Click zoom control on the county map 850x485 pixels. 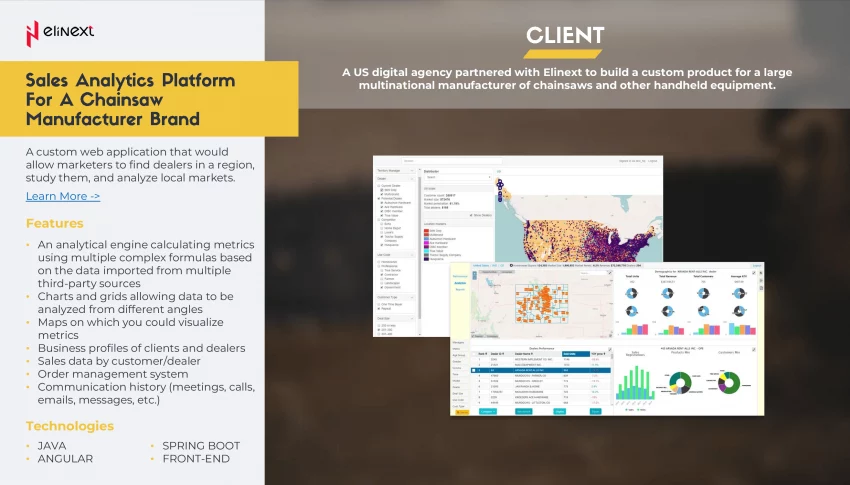pyautogui.click(x=475, y=273)
